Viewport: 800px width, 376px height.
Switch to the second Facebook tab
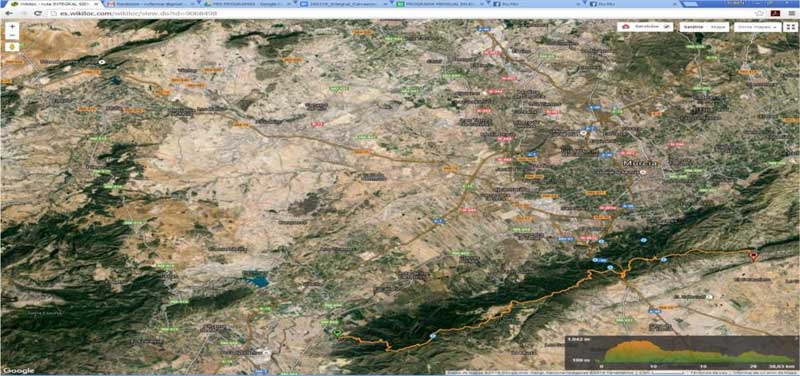pyautogui.click(x=633, y=4)
